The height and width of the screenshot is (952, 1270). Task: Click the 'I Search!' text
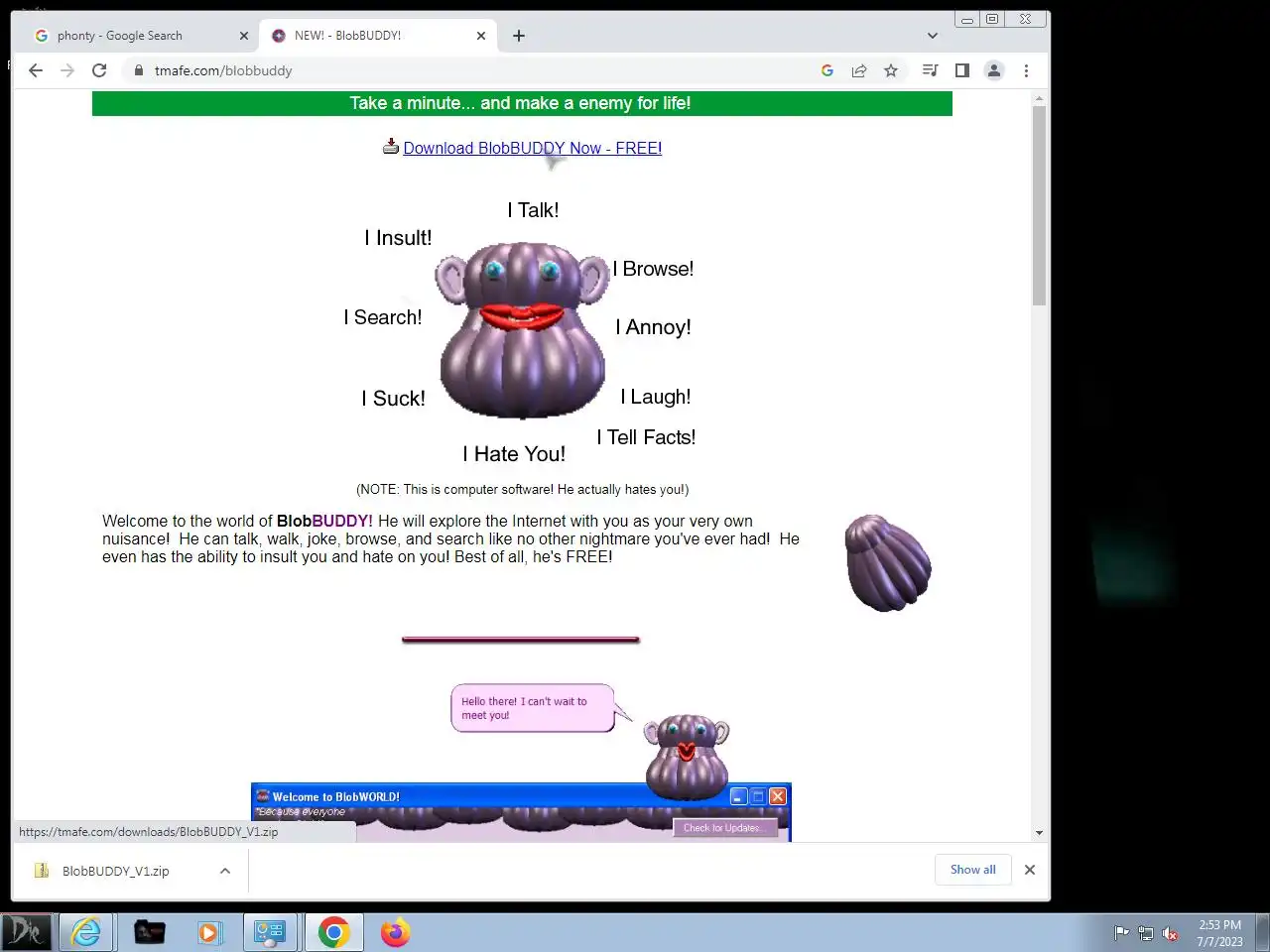click(x=383, y=317)
